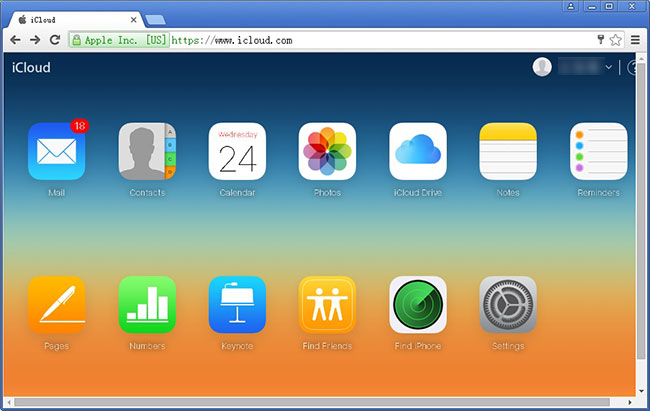This screenshot has width=650, height=411.
Task: Bookmark this page with the star icon
Action: point(616,40)
